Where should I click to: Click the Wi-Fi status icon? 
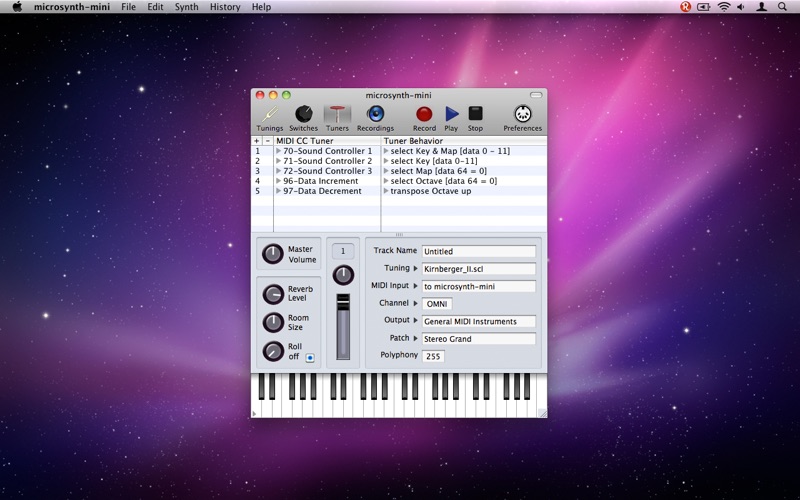723,7
